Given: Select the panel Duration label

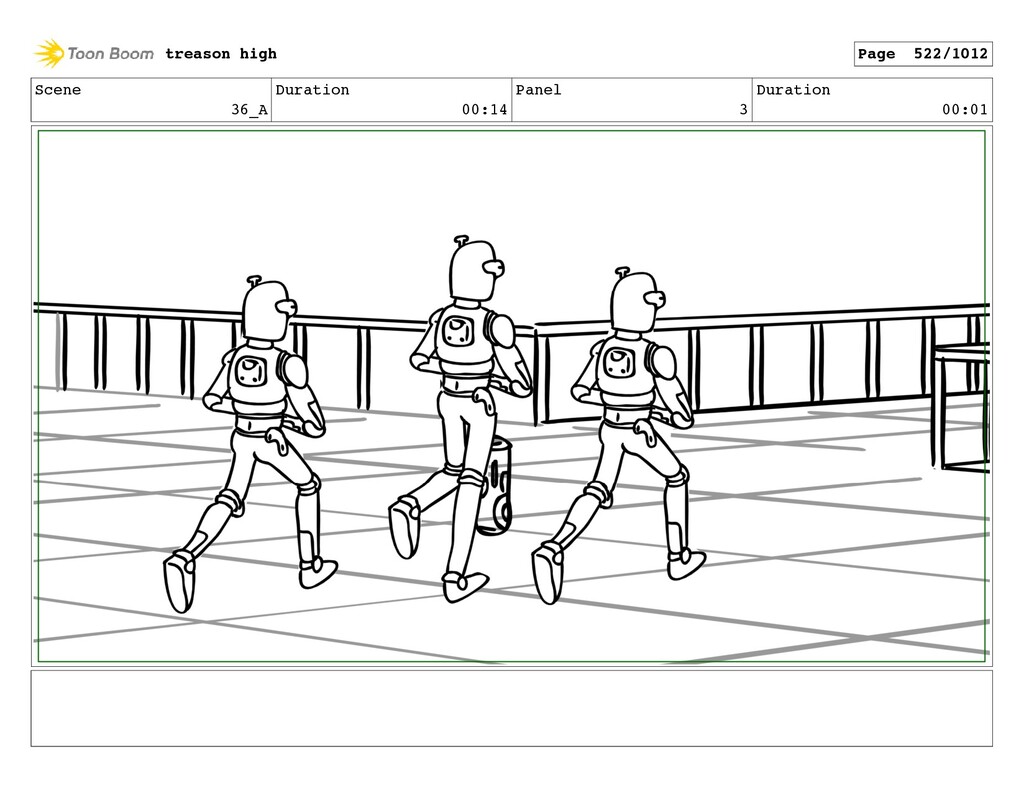Looking at the screenshot, I should coord(793,89).
